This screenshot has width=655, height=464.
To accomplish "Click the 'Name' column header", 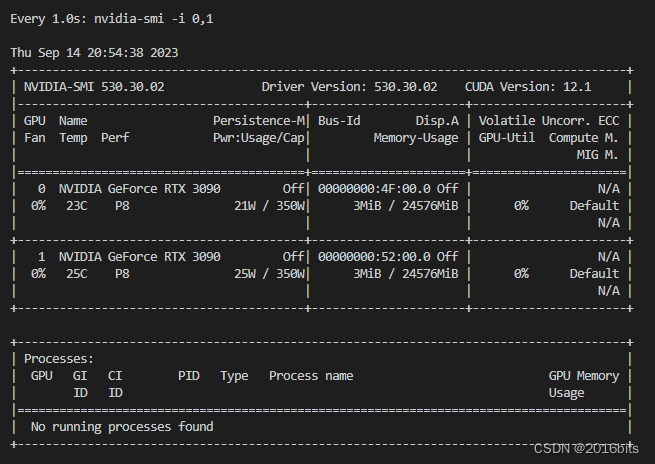I will click(x=73, y=121).
